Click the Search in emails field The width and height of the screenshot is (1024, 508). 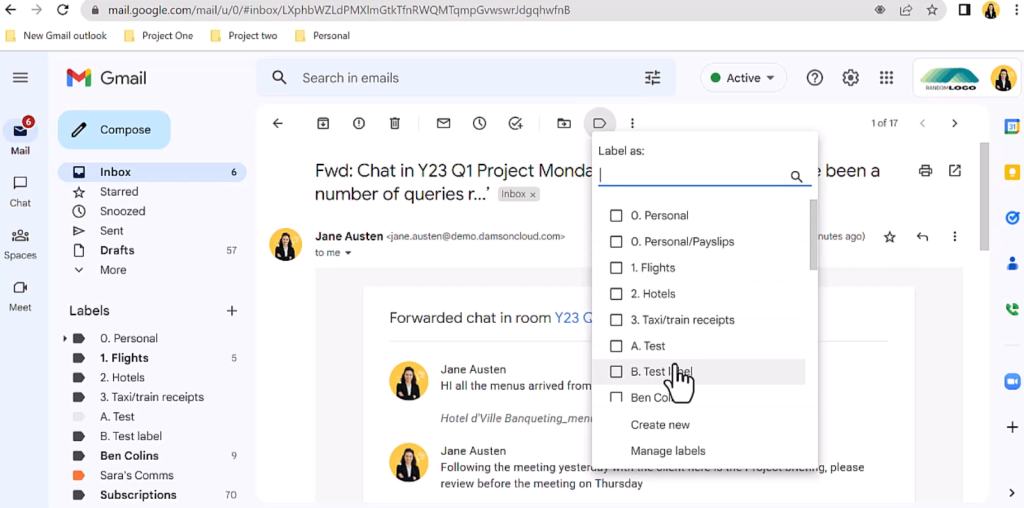coord(465,78)
